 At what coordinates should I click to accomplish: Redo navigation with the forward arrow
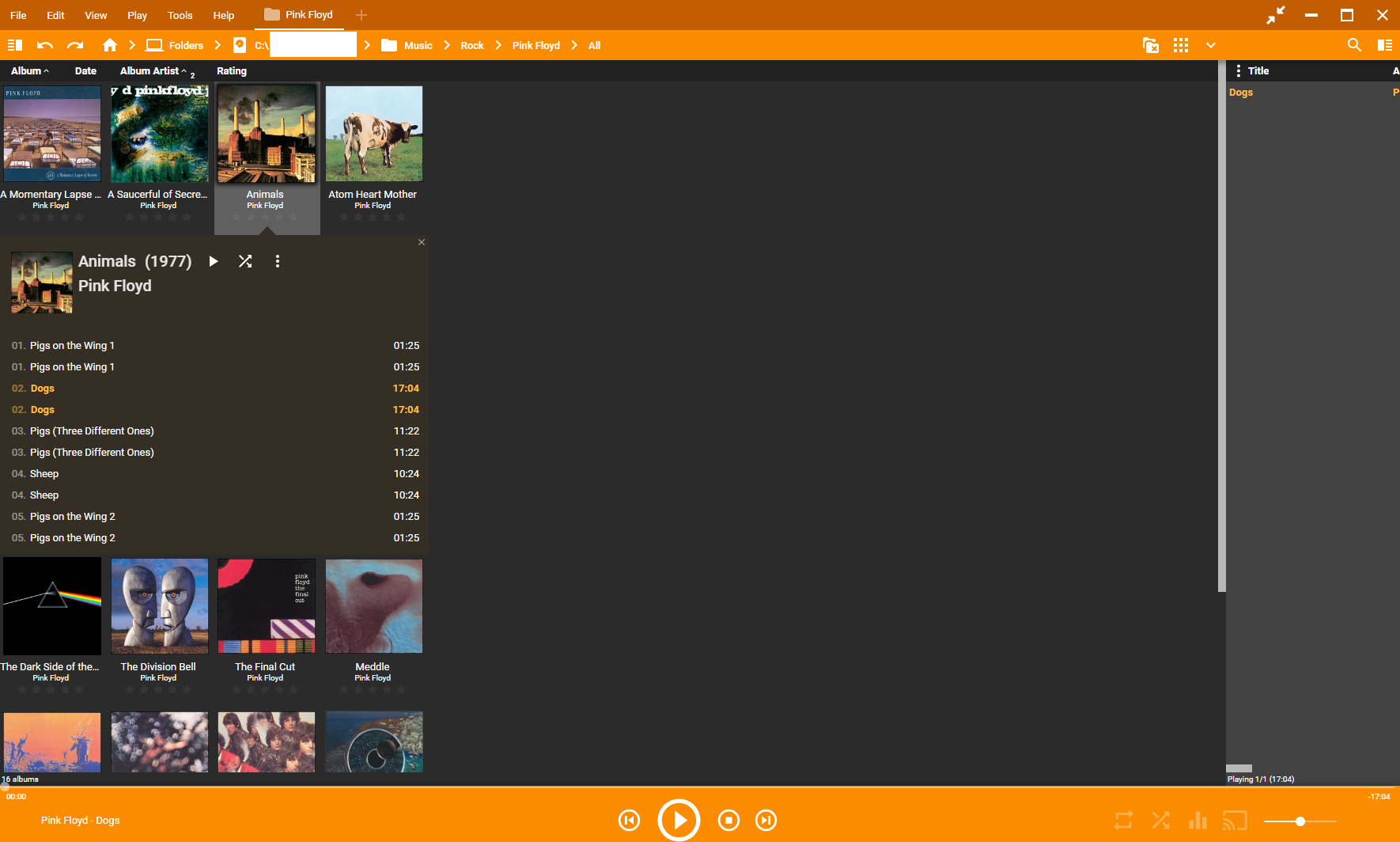pyautogui.click(x=75, y=45)
